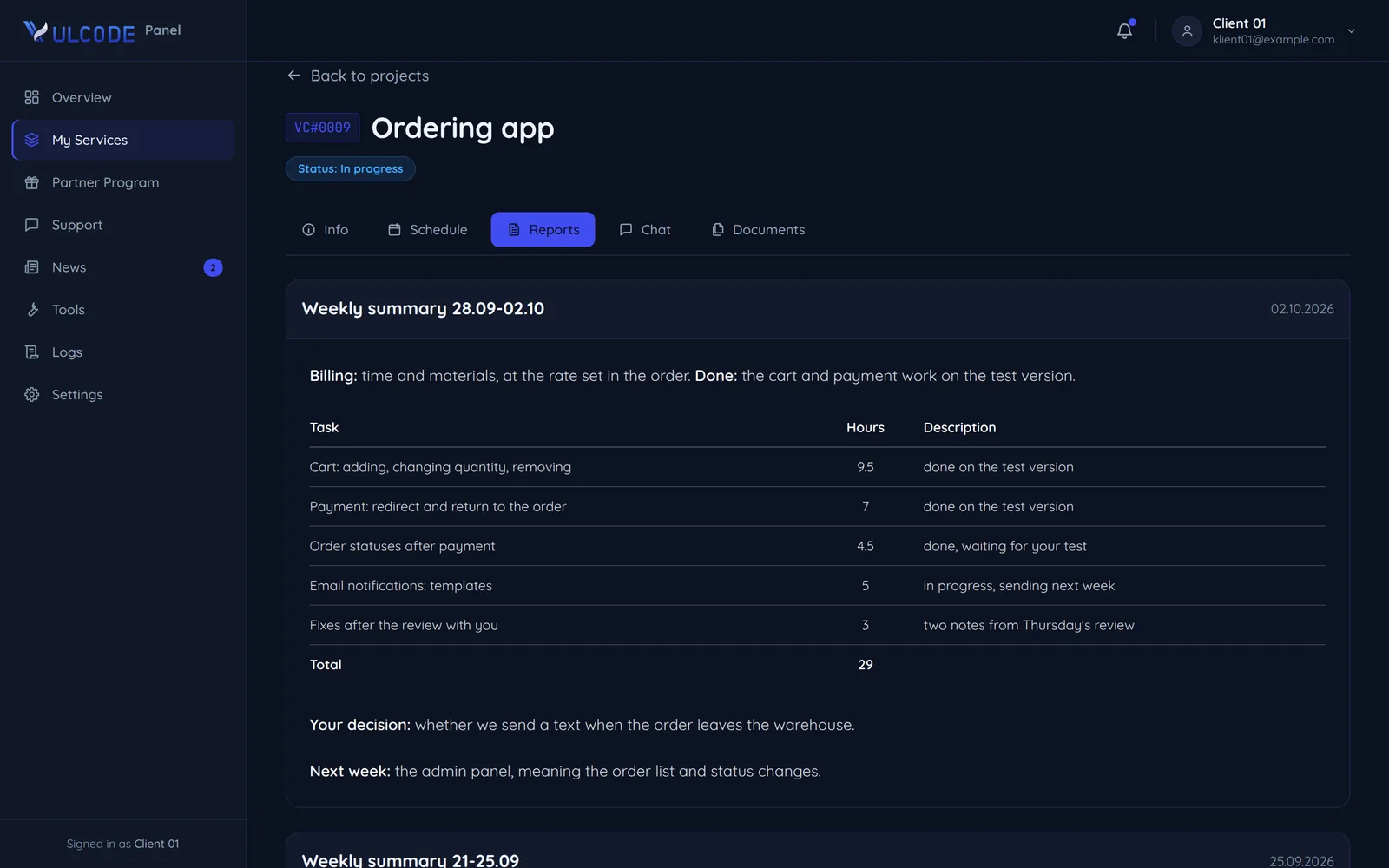Click the Billing time and materials line
Viewport: 1389px width, 868px height.
tap(692, 376)
